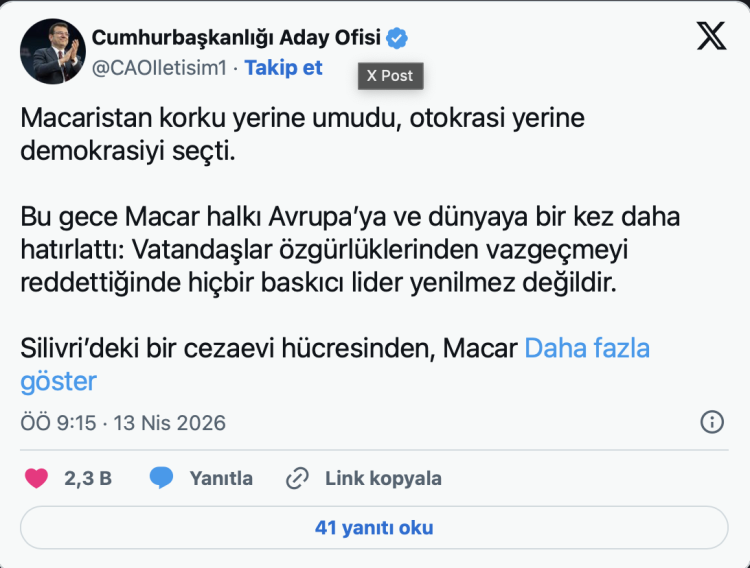This screenshot has width=750, height=568.
Task: Like the post with the heart icon
Action: click(x=36, y=478)
